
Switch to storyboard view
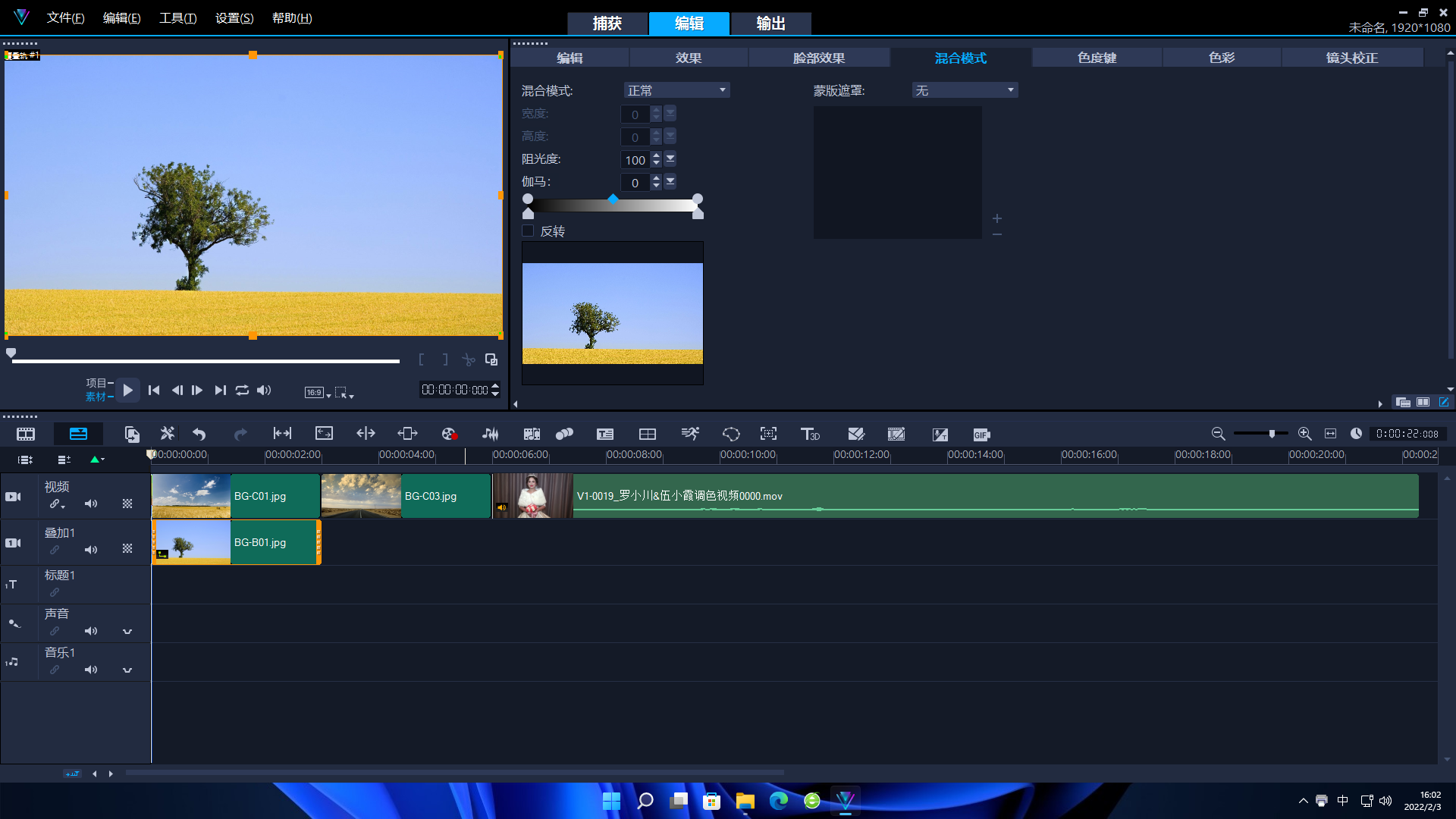[26, 434]
